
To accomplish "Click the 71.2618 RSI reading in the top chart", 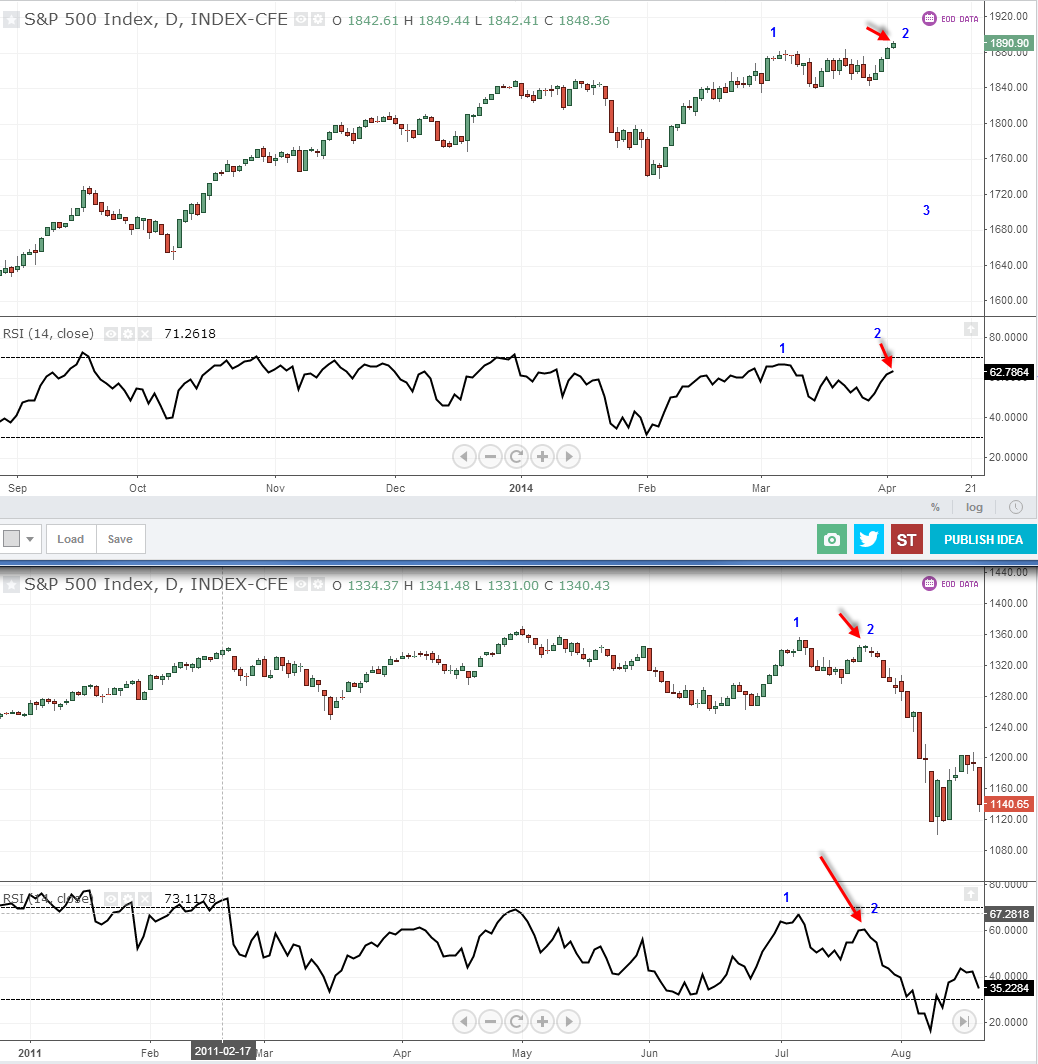I will 190,333.
